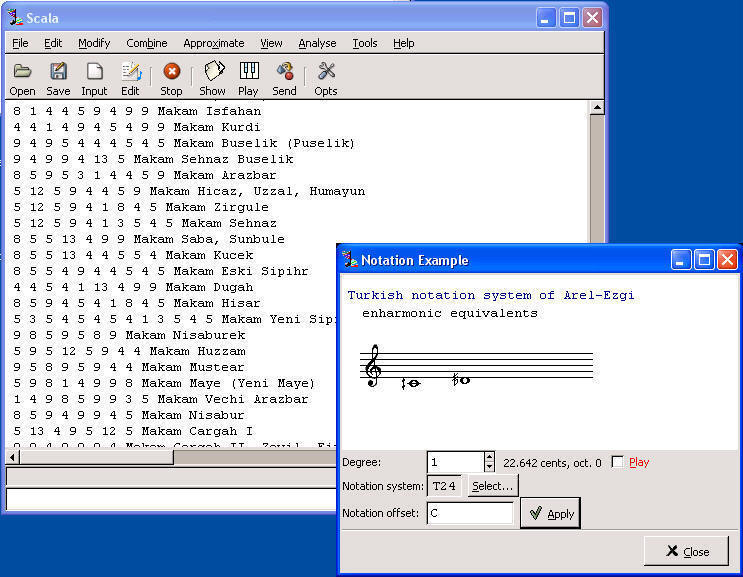Click the horizontal scrollbar left arrow in Scala
743x577 pixels.
pyautogui.click(x=13, y=457)
